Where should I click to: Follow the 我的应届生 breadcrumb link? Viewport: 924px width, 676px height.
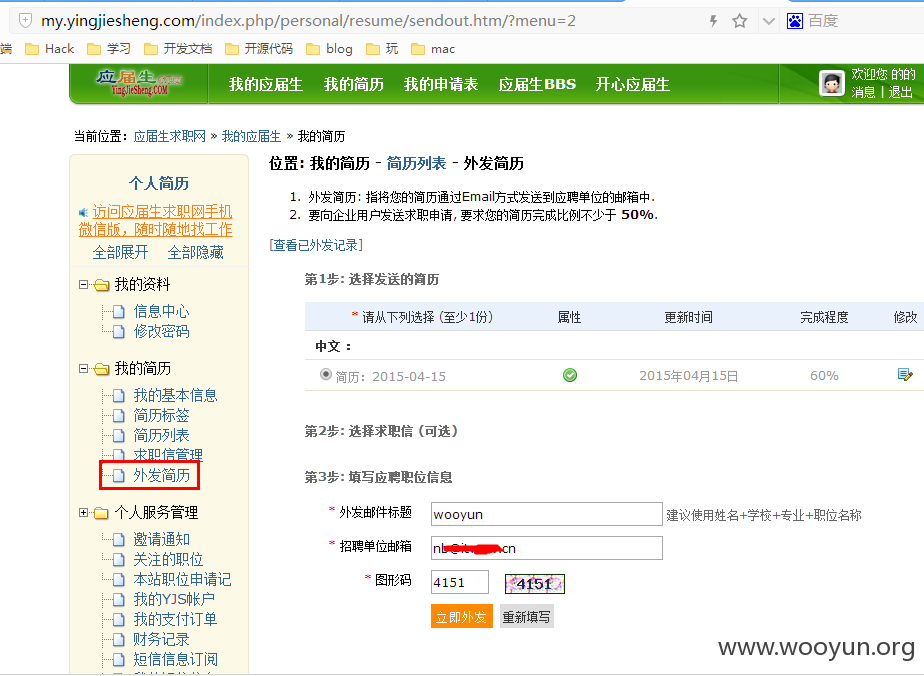[x=251, y=137]
